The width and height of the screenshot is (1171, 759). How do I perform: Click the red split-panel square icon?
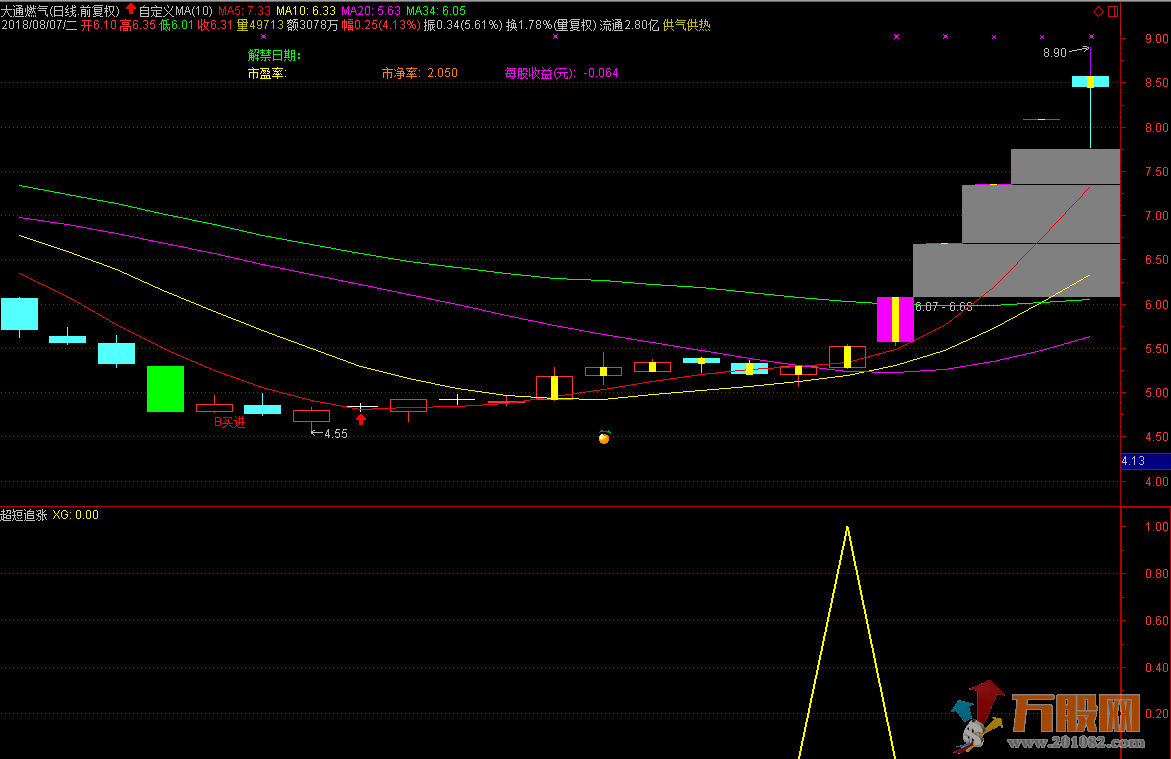tap(1113, 11)
